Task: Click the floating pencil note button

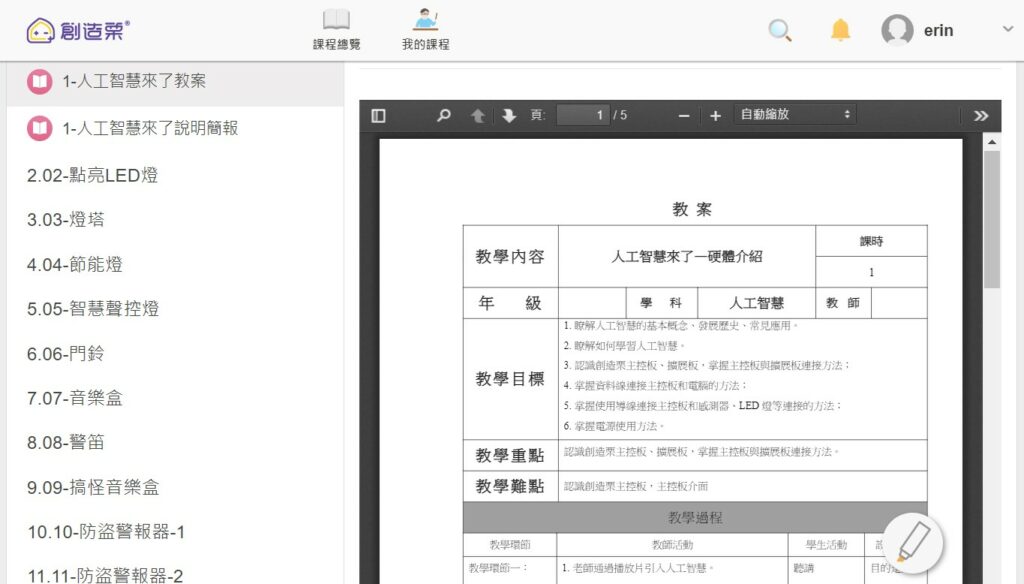Action: 914,542
